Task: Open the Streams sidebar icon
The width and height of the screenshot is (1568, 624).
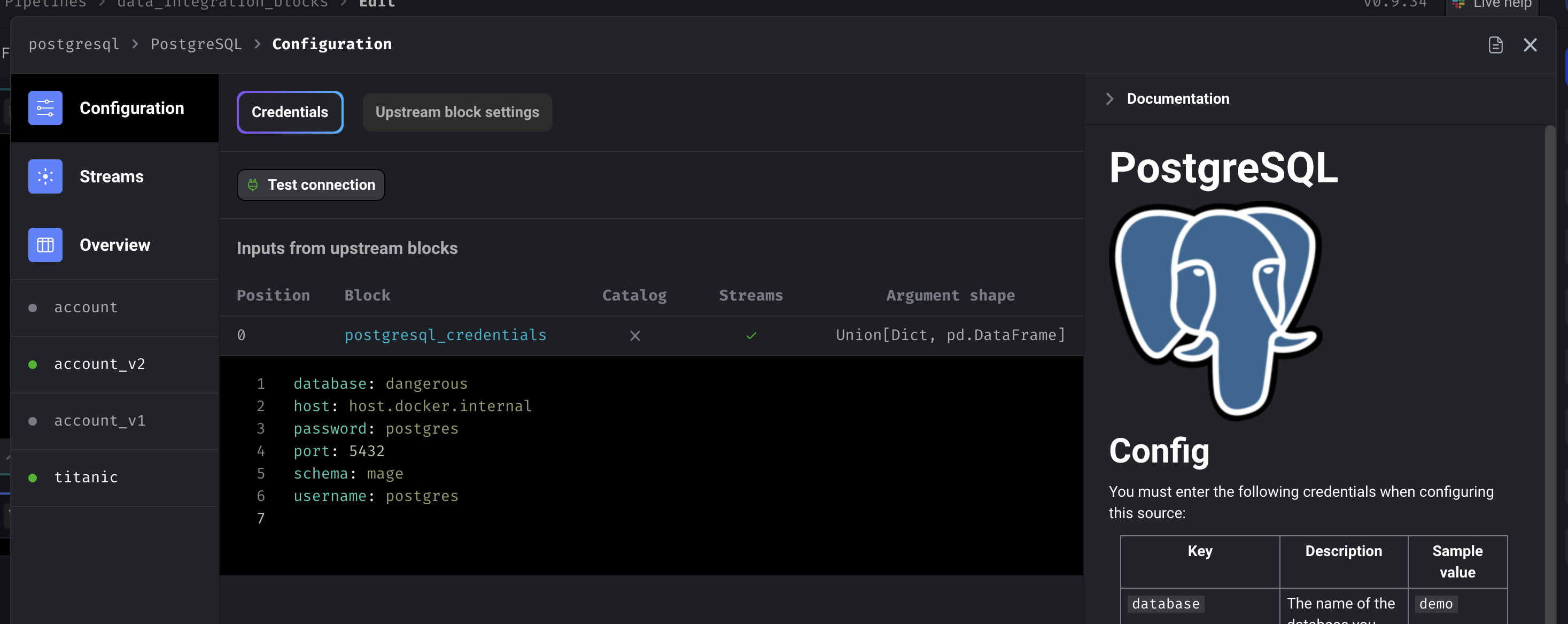Action: tap(45, 176)
